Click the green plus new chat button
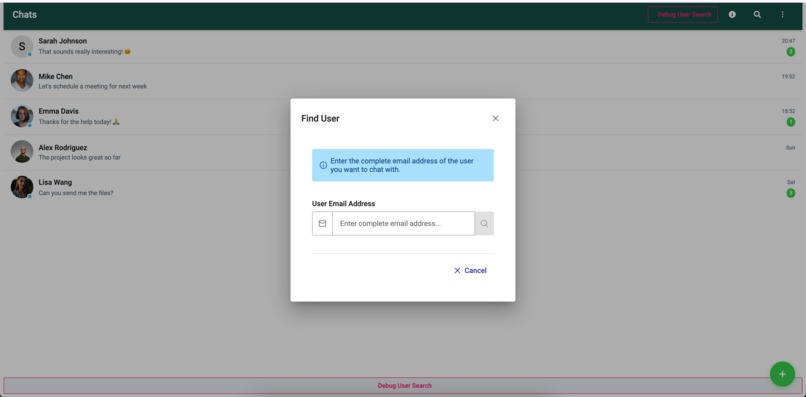The width and height of the screenshot is (806, 397). [782, 374]
